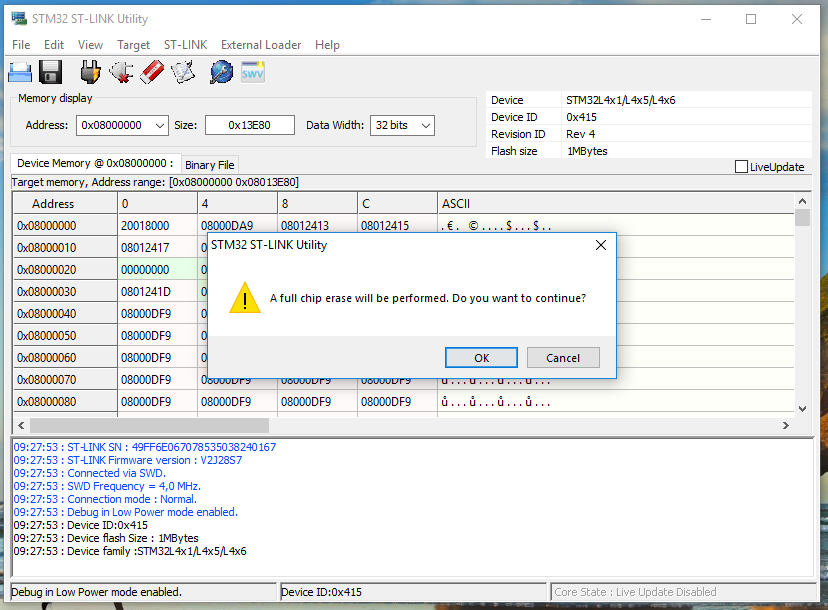This screenshot has width=828, height=610.
Task: Click the Full chip erase eraser icon
Action: [x=152, y=72]
